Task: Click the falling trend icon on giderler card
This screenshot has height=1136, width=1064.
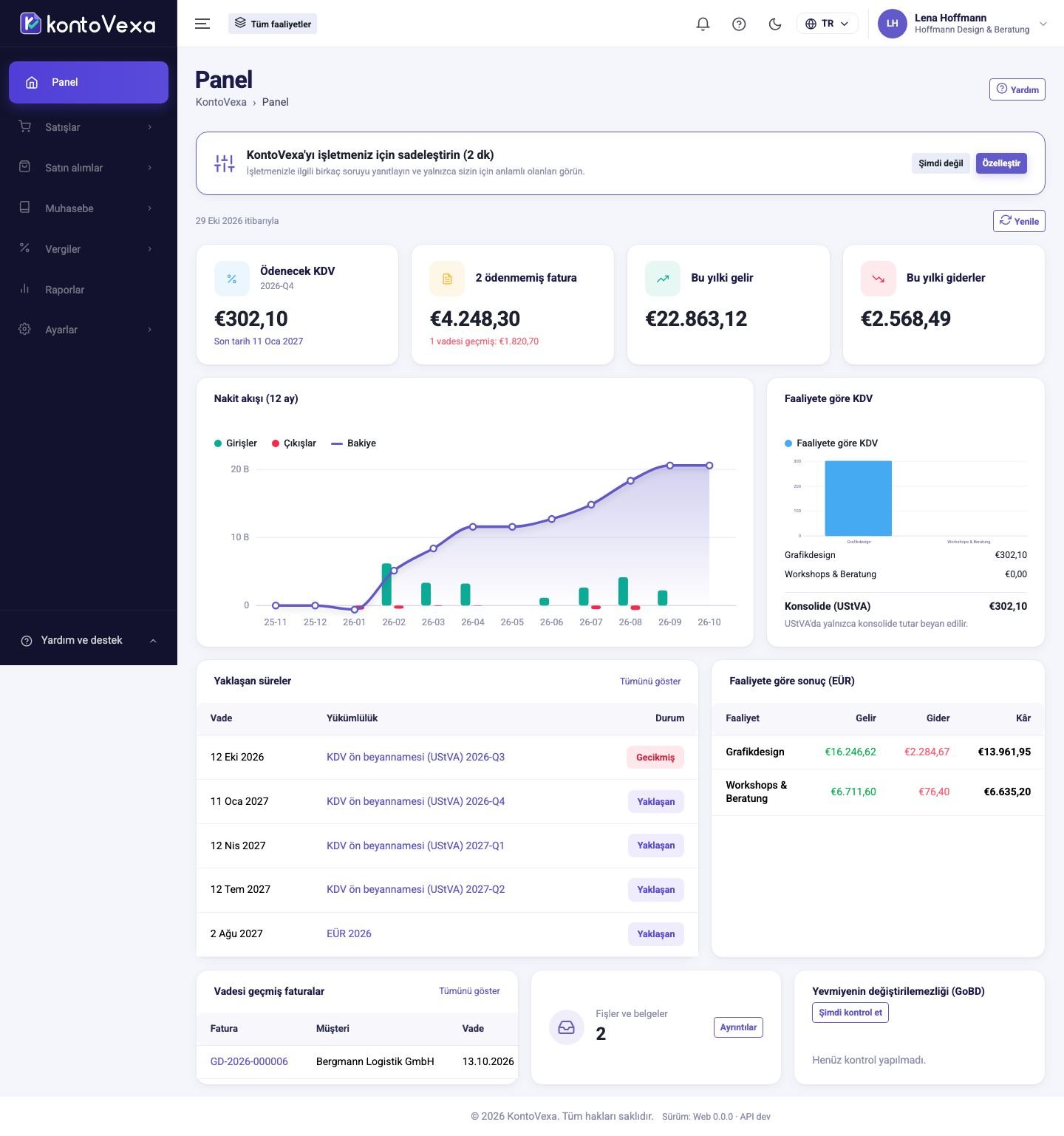Action: click(x=879, y=279)
